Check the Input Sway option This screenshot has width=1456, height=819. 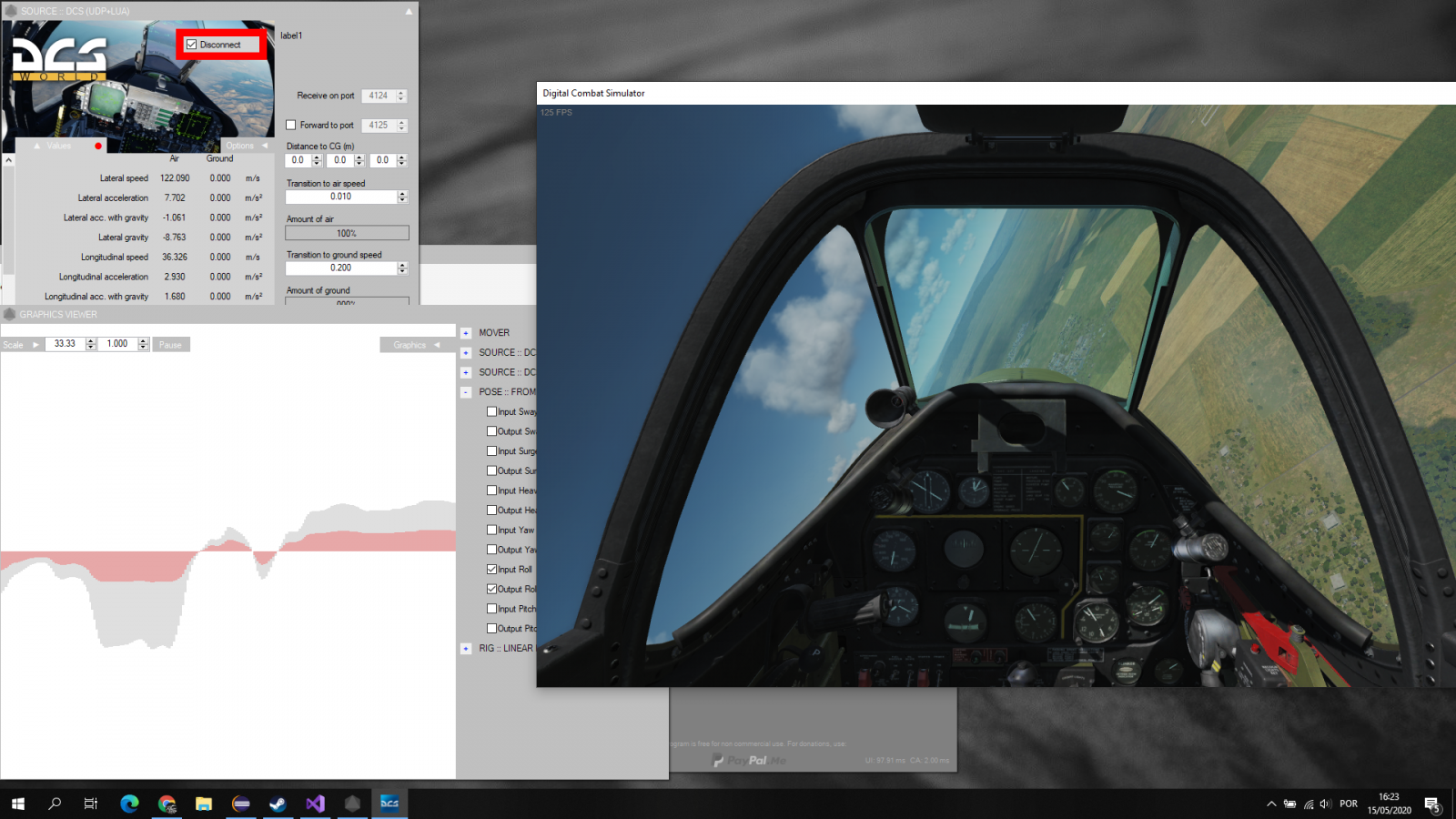(x=491, y=411)
